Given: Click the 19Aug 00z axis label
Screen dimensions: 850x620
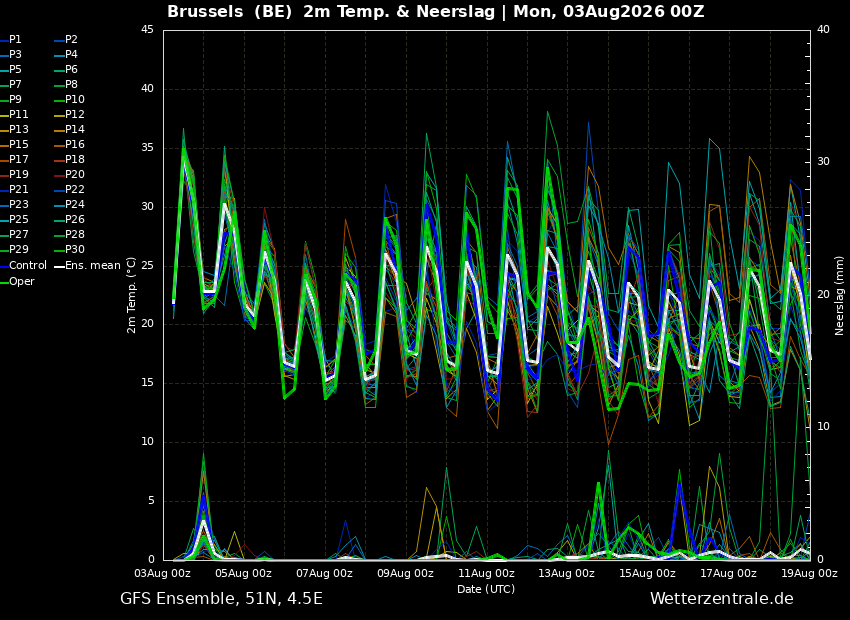Looking at the screenshot, I should 809,573.
